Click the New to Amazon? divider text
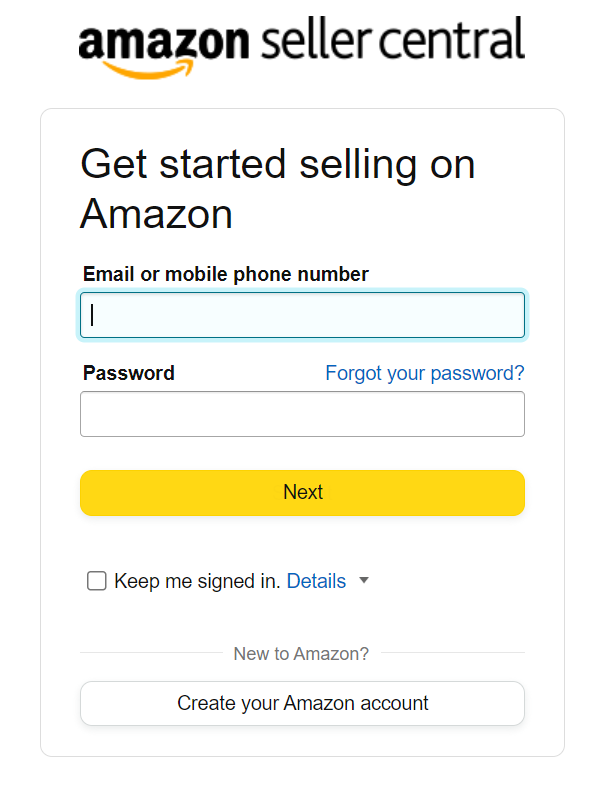Viewport: 589px width, 786px height. click(301, 654)
